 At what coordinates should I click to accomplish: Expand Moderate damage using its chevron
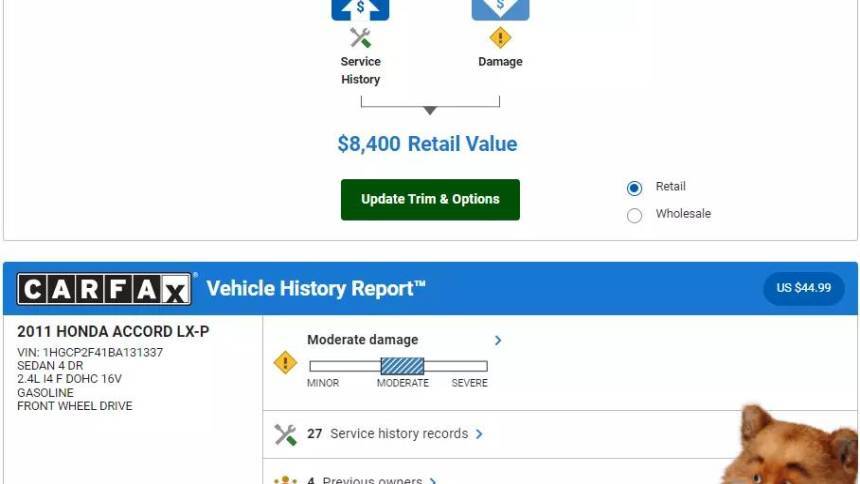497,340
